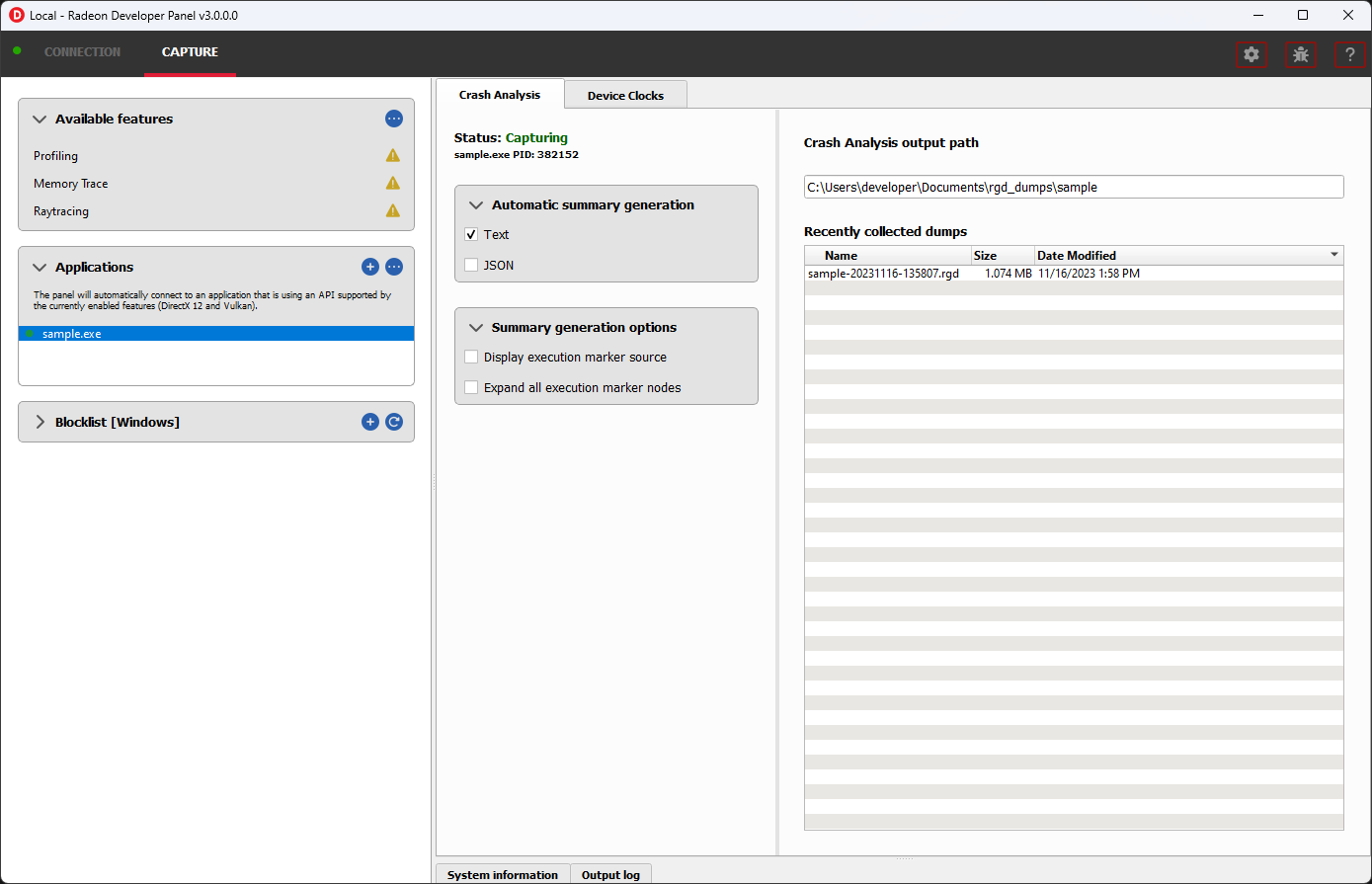Select the sample-20231116-135807.rgd dump row
The image size is (1372, 884).
click(x=1074, y=273)
